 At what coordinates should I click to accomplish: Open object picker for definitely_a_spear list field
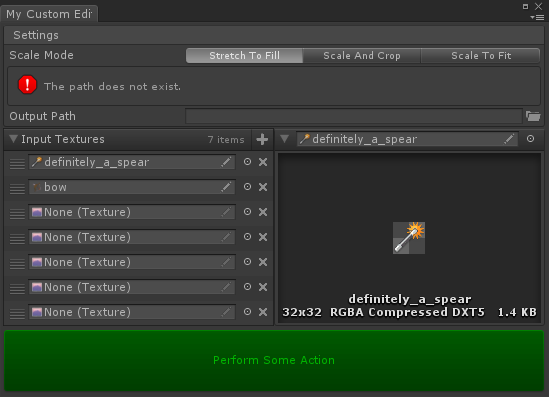click(x=247, y=162)
